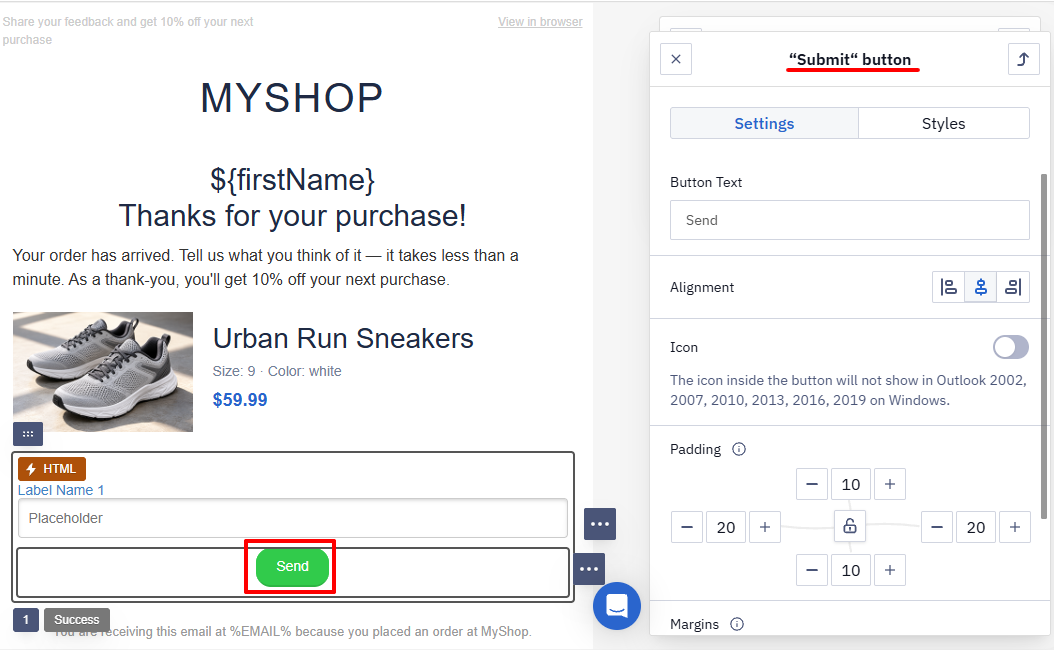The height and width of the screenshot is (650, 1054).
Task: Click the Placeholder input field
Action: [x=293, y=518]
